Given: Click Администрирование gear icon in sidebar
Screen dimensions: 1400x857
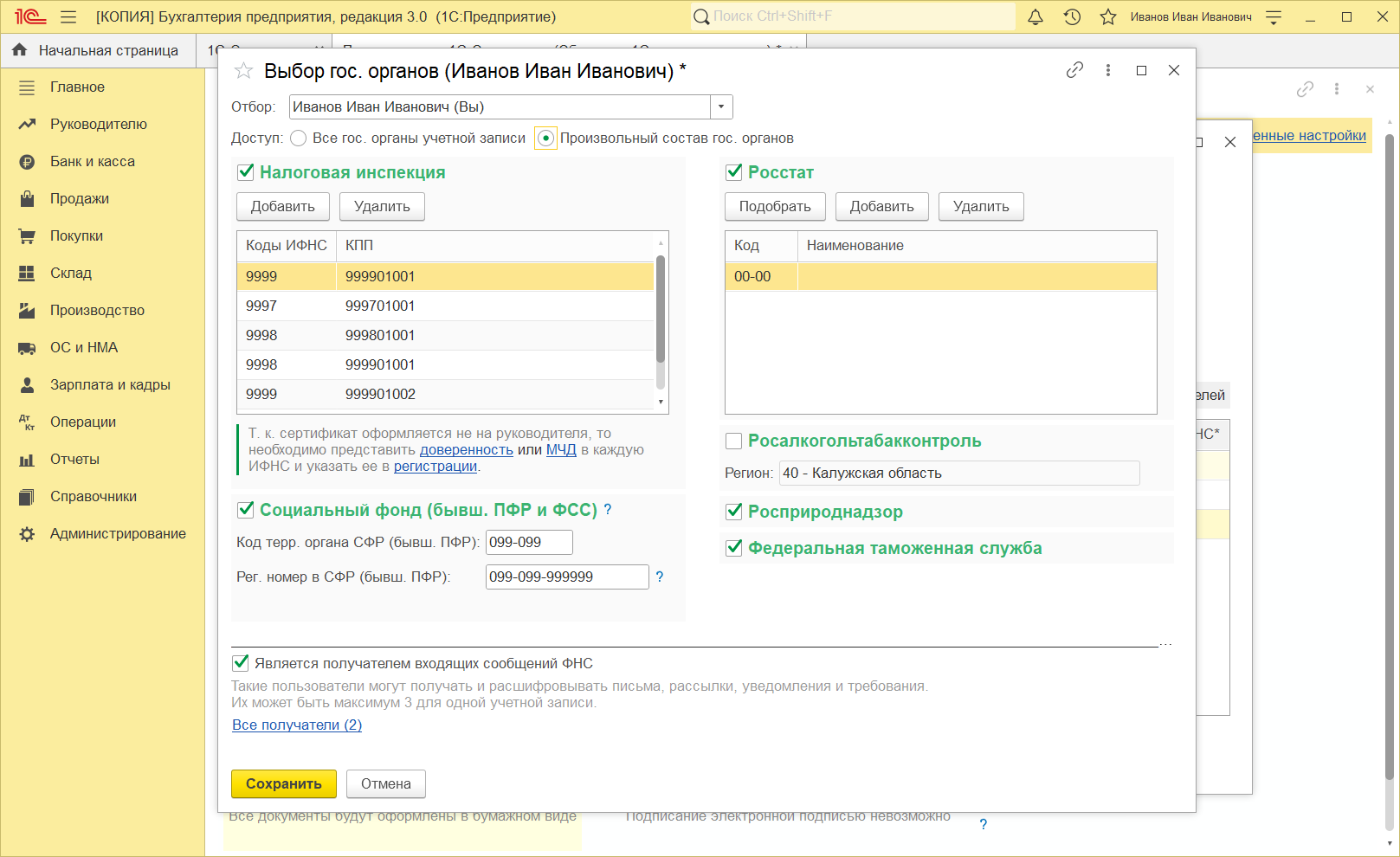Looking at the screenshot, I should click(27, 534).
